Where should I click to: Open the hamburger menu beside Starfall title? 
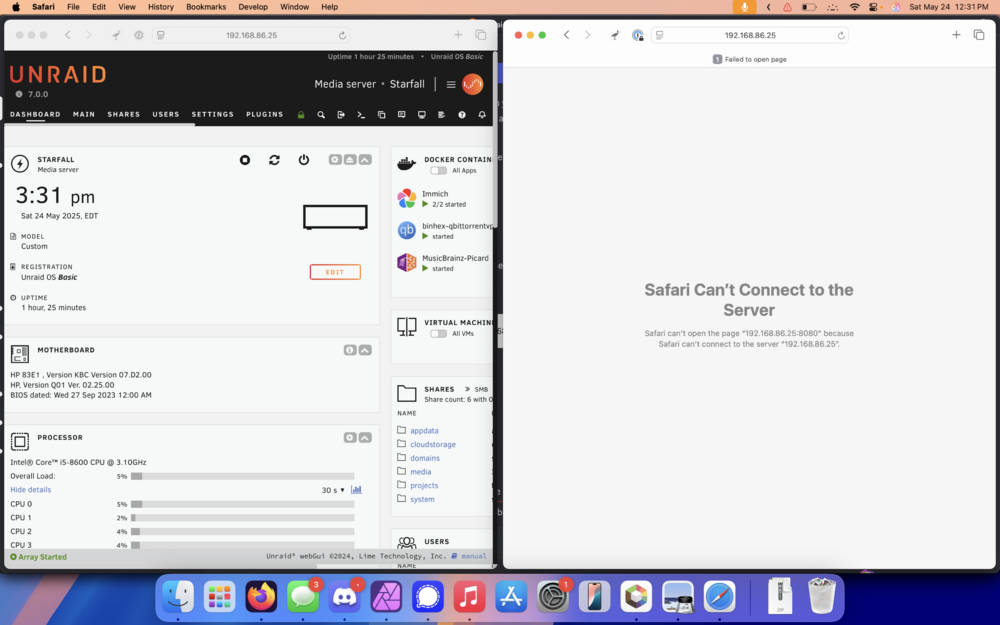pyautogui.click(x=451, y=84)
